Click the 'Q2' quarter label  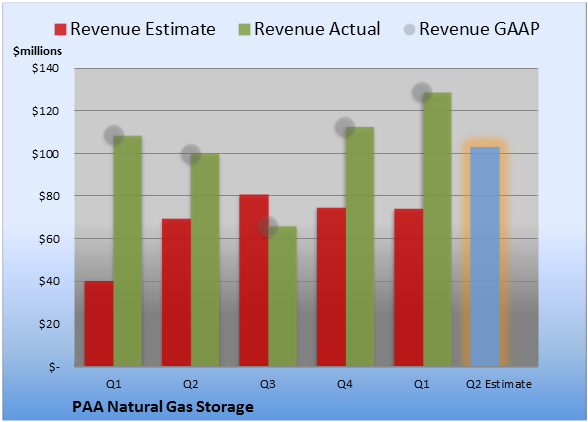click(x=190, y=384)
